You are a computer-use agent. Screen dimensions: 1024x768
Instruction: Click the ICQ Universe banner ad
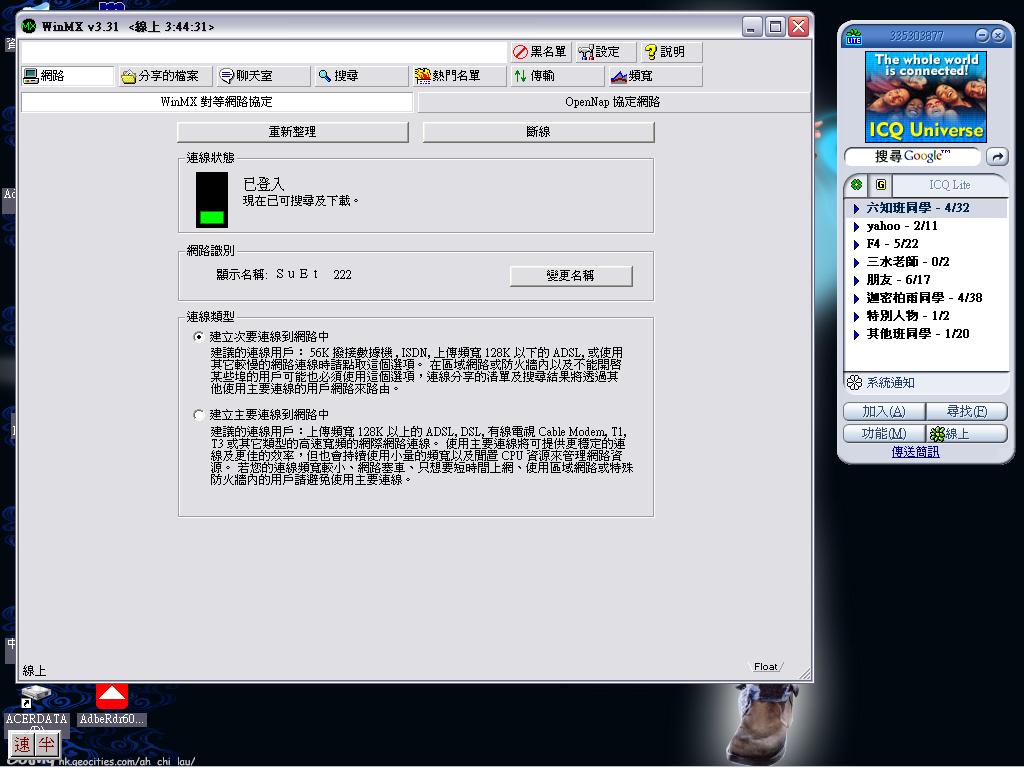[x=925, y=97]
